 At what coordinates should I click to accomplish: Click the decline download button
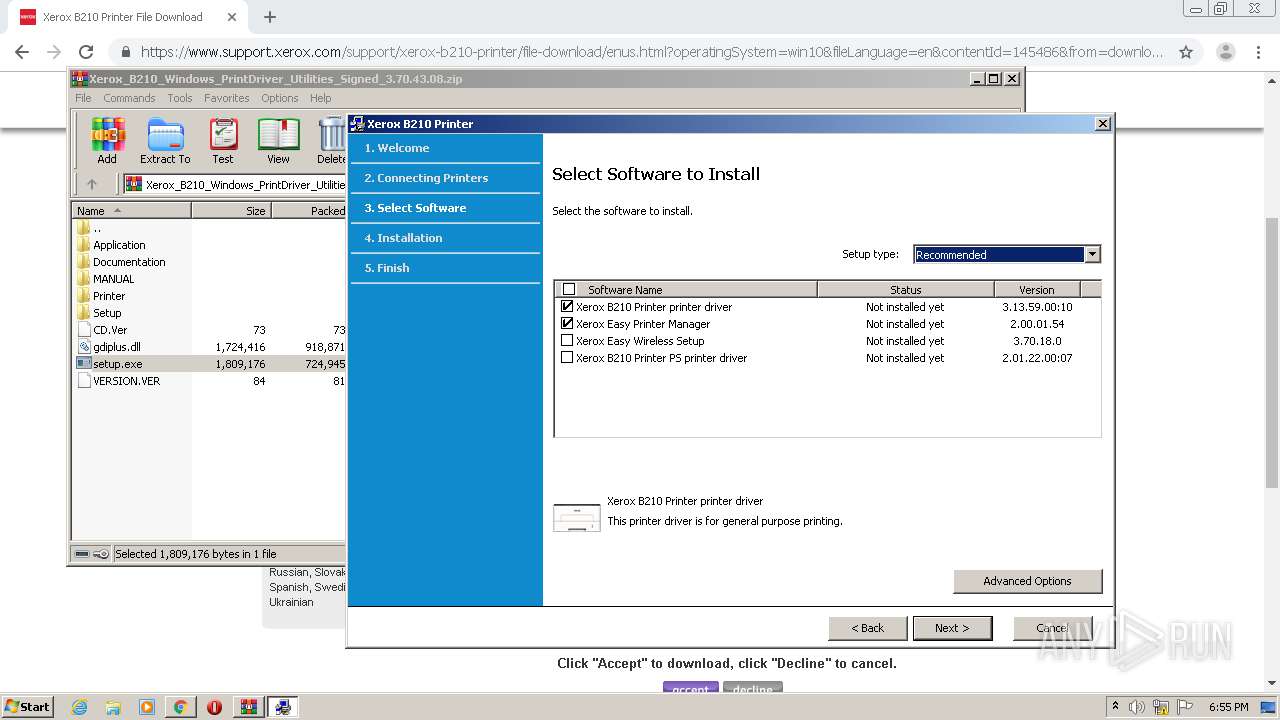753,687
